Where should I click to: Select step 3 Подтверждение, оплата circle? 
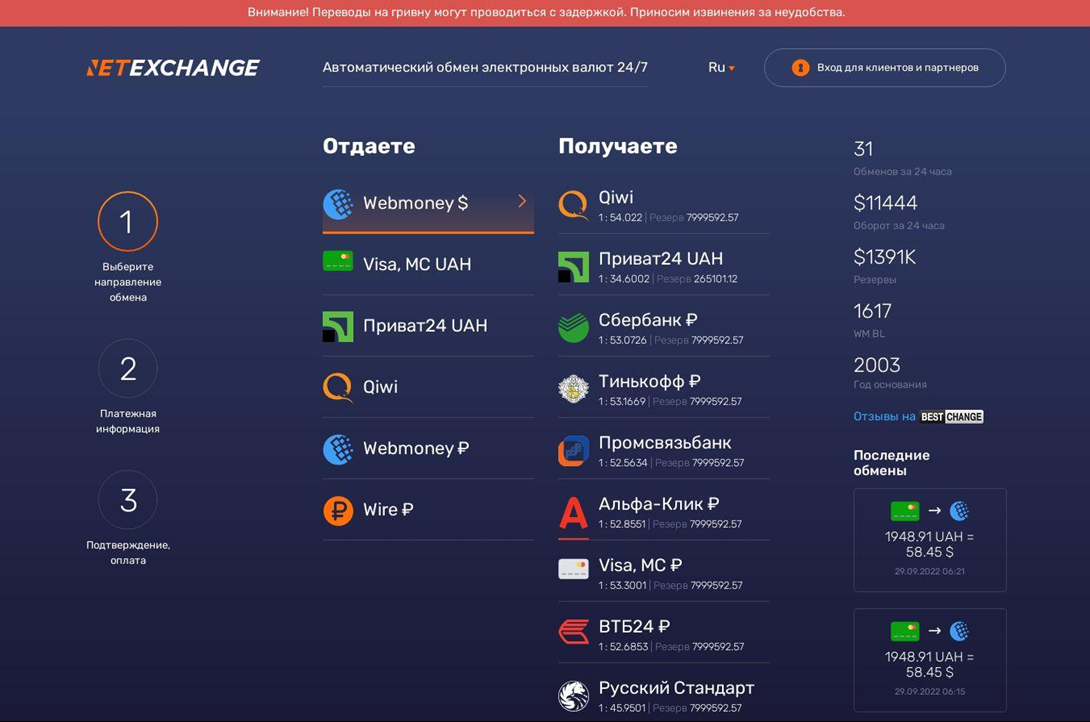(127, 500)
